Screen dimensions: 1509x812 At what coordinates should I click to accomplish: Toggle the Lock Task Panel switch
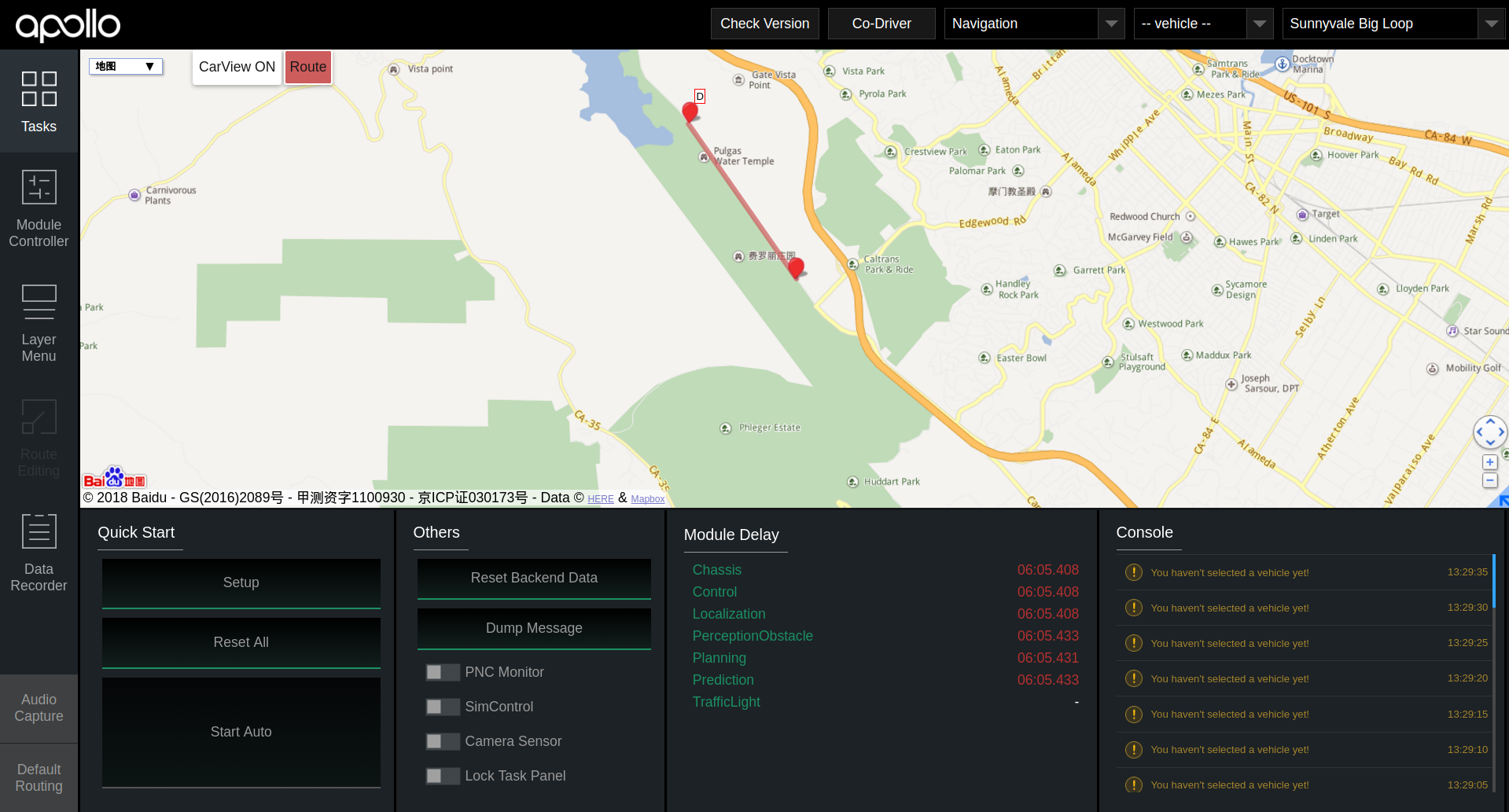click(x=443, y=776)
